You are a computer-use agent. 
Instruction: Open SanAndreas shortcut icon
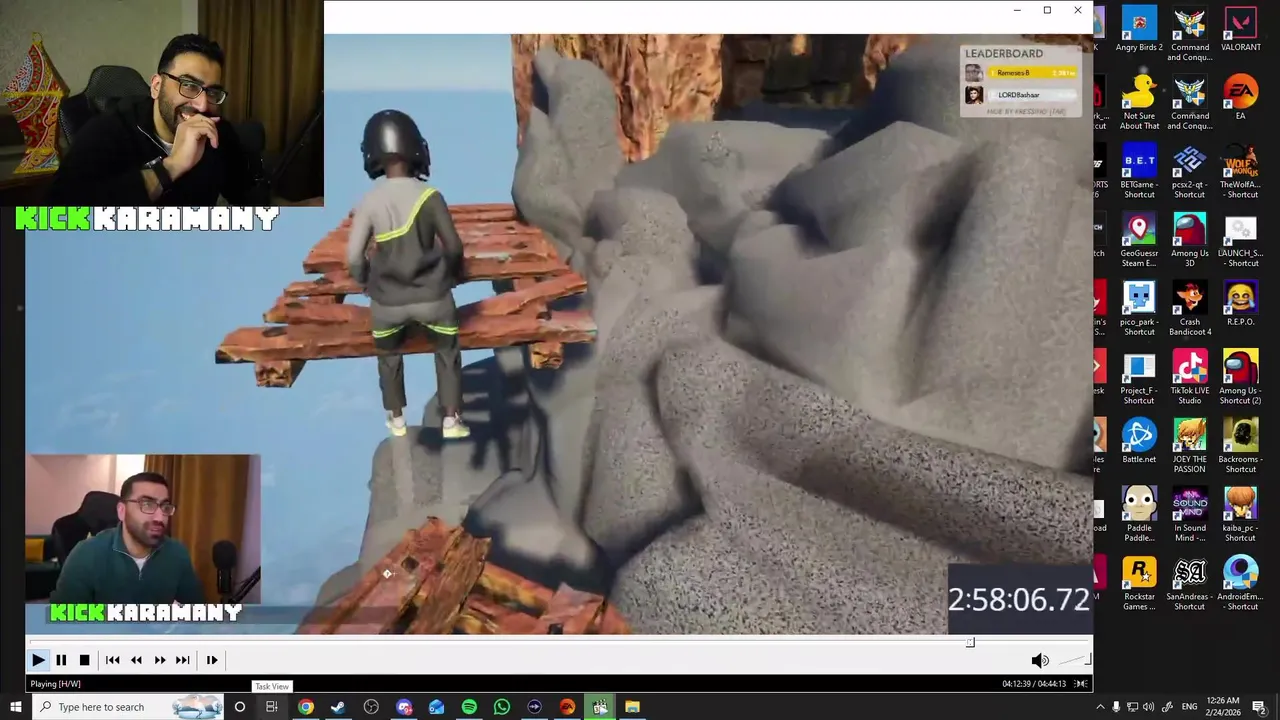[1190, 582]
